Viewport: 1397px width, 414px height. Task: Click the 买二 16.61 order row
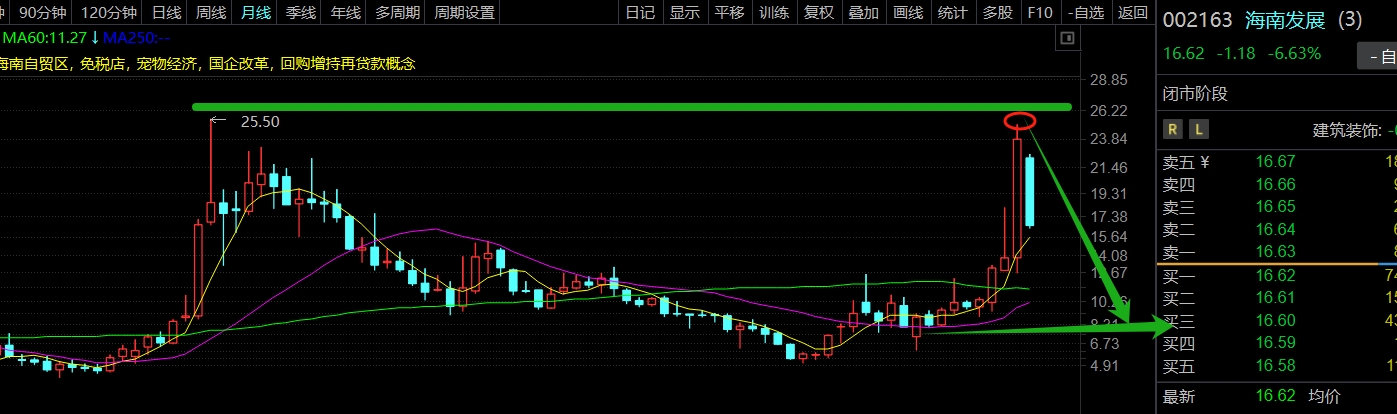[x=1279, y=297]
